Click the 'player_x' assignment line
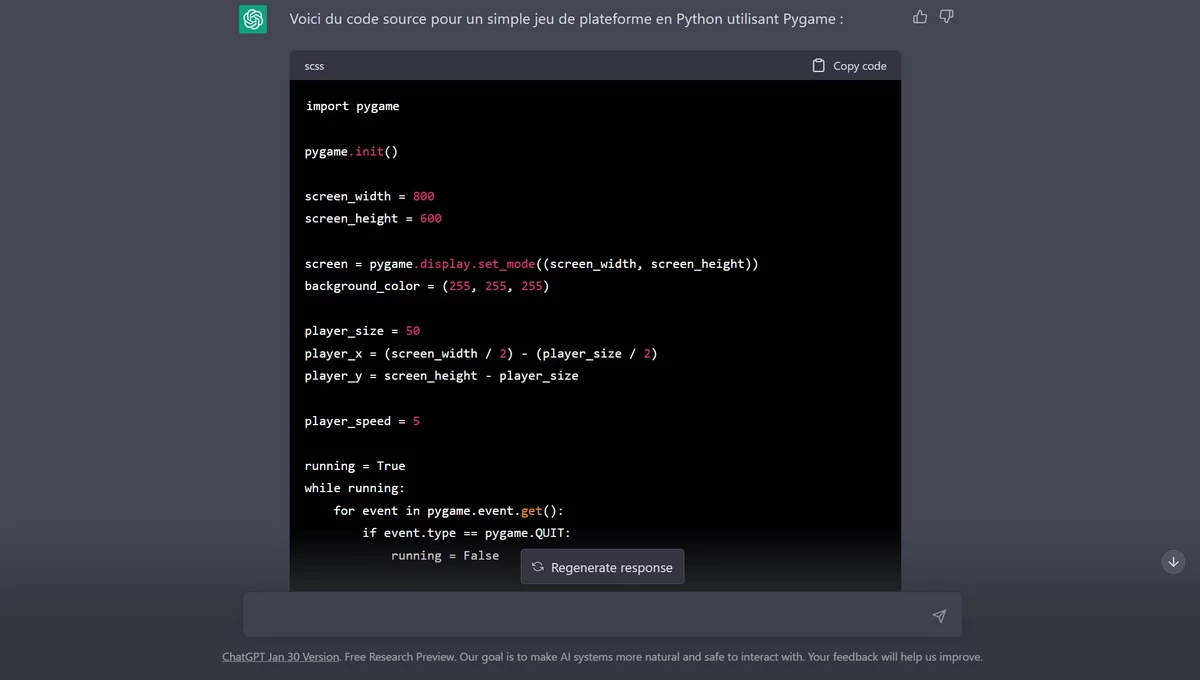This screenshot has width=1200, height=680. click(x=481, y=353)
